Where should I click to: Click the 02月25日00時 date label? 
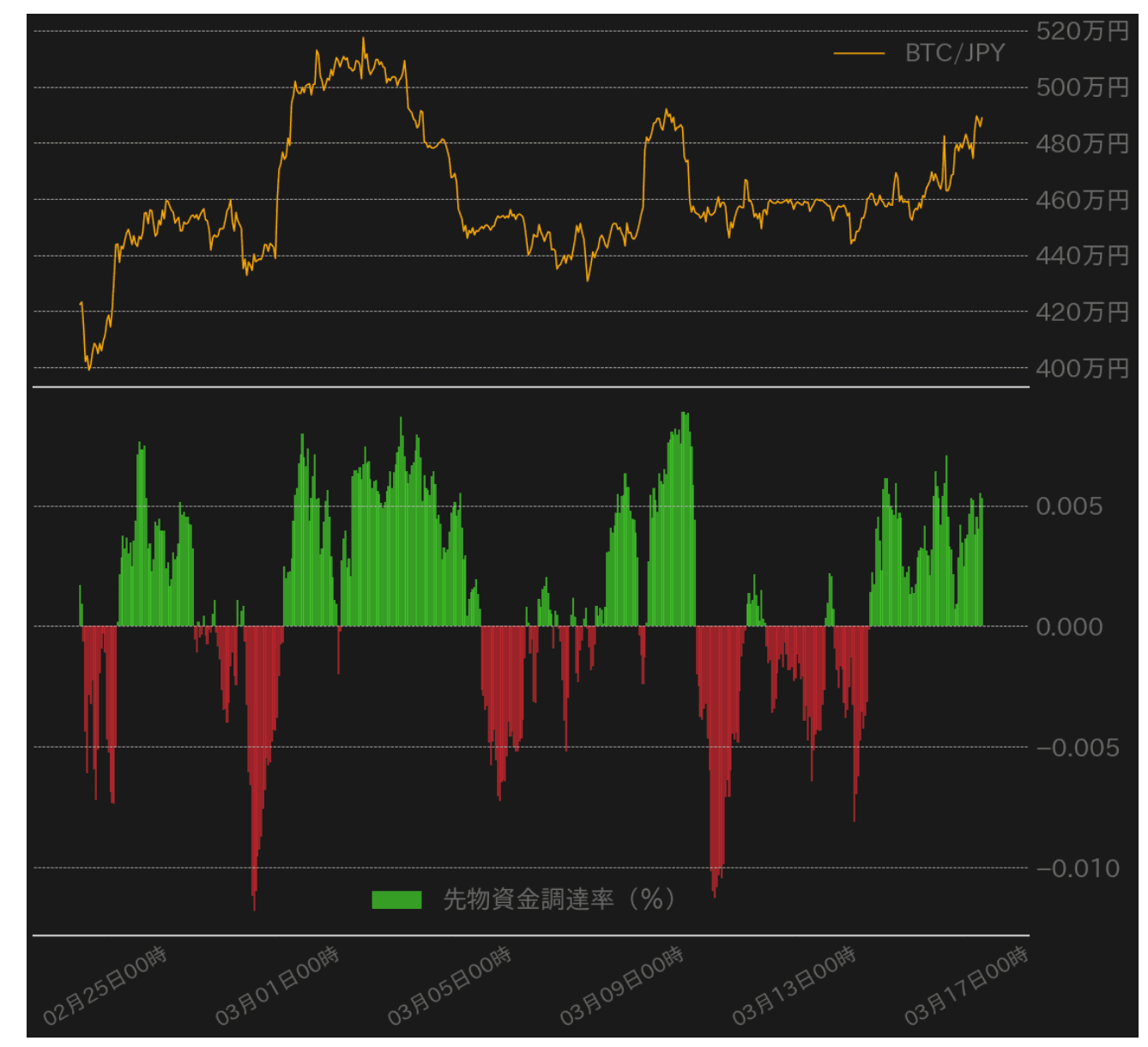(x=106, y=986)
